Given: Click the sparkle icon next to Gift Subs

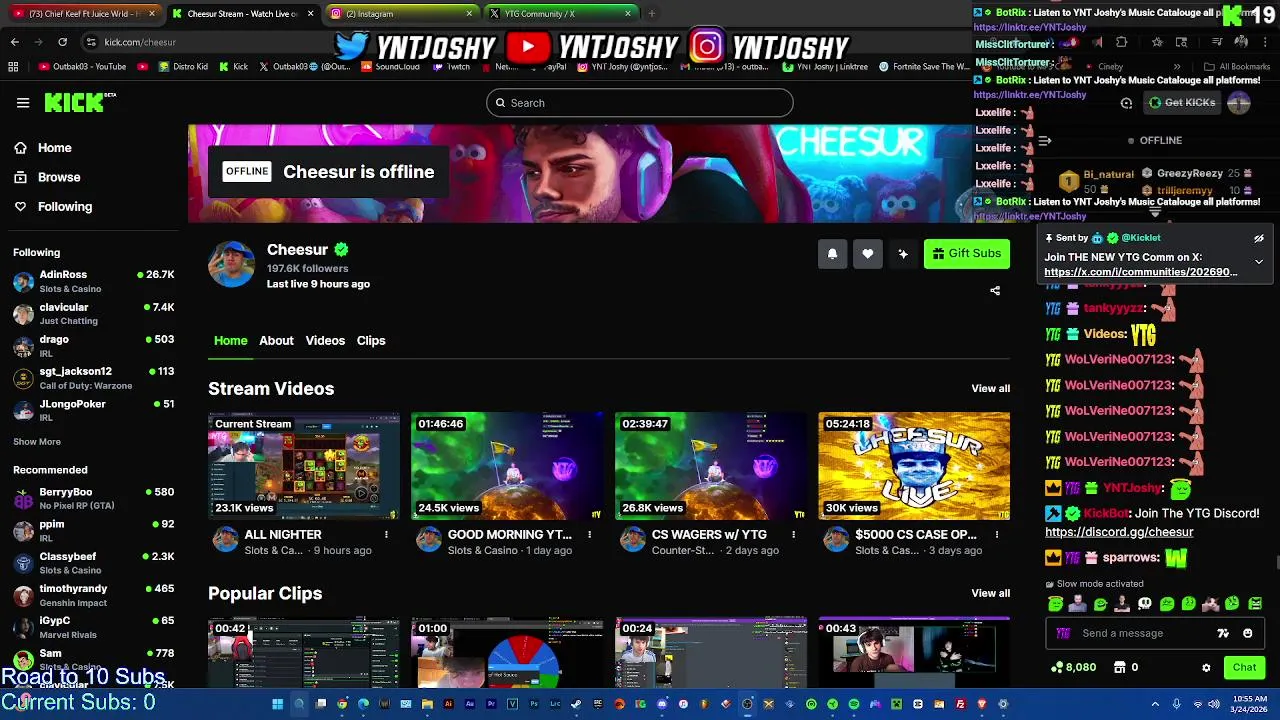Looking at the screenshot, I should [x=903, y=254].
